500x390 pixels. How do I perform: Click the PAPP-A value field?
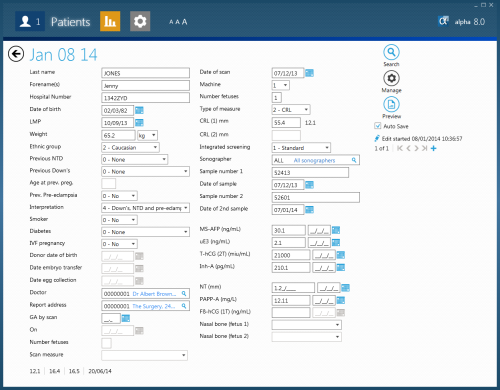tap(291, 300)
